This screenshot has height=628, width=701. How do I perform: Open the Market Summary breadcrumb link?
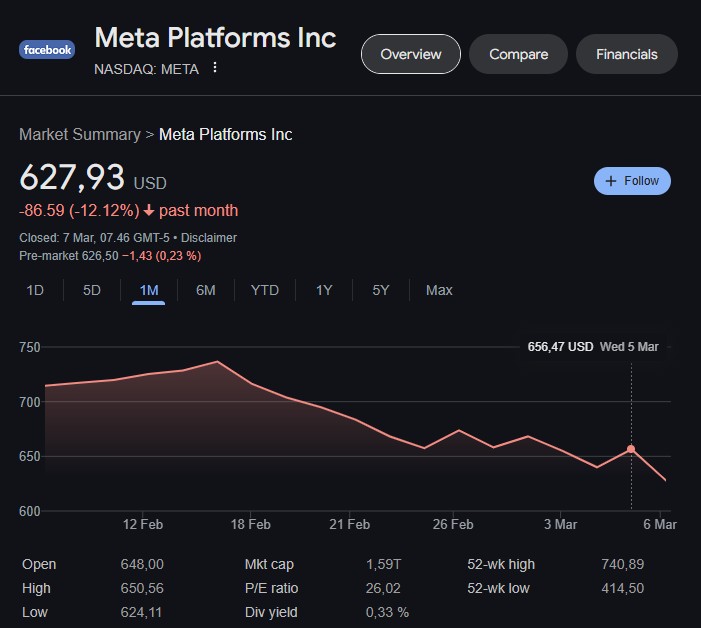pyautogui.click(x=80, y=135)
